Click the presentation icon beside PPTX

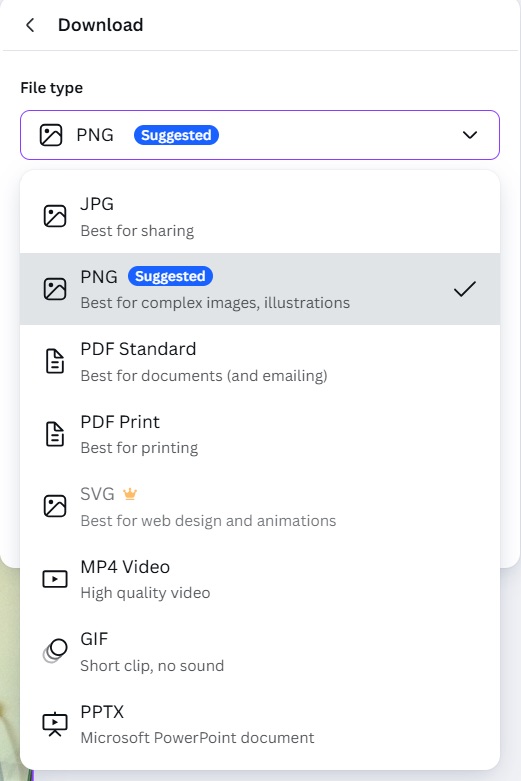tap(55, 724)
